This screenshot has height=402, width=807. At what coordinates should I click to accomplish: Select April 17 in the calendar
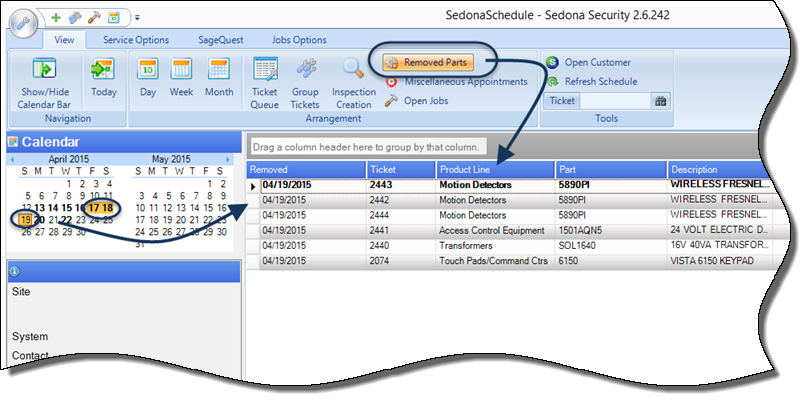click(93, 208)
